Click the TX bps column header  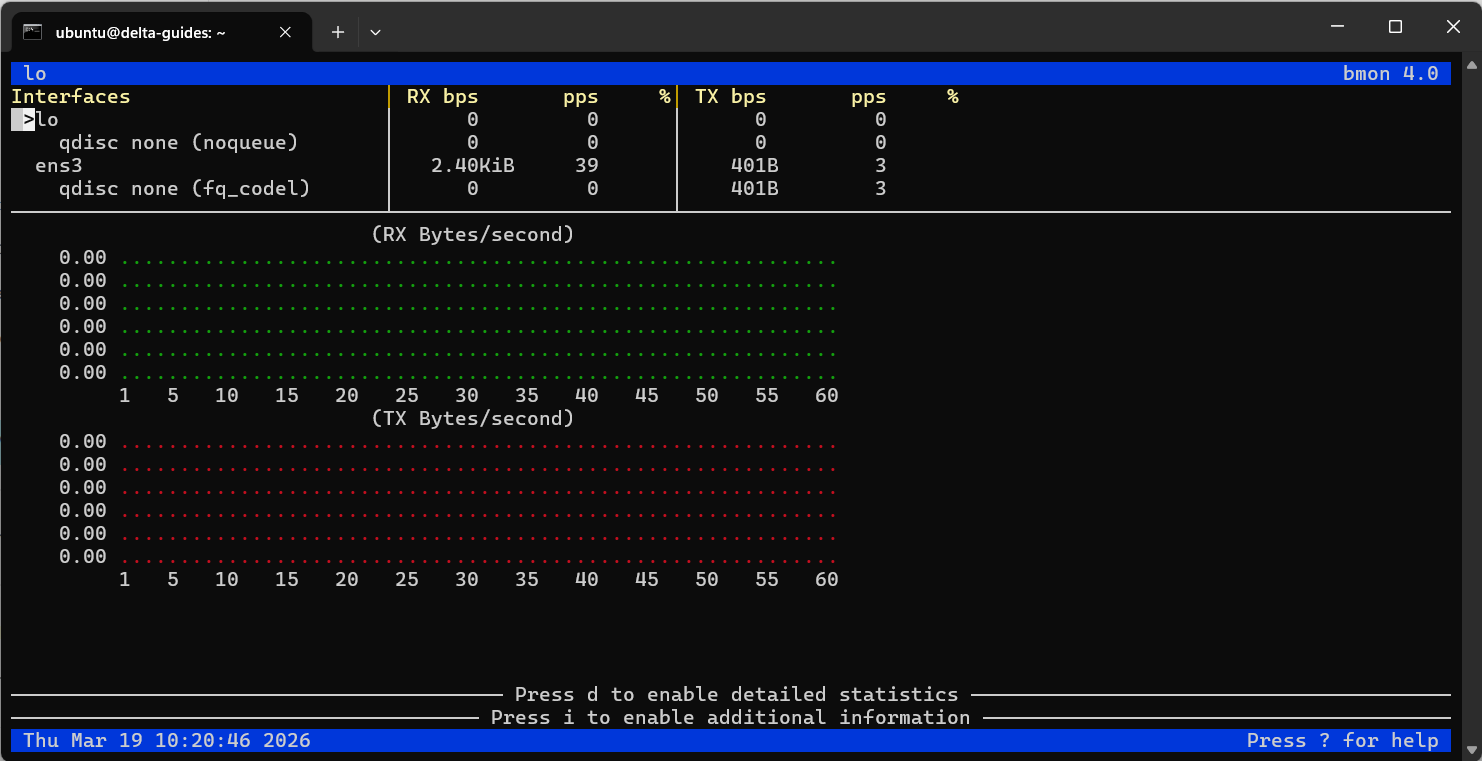pyautogui.click(x=730, y=97)
